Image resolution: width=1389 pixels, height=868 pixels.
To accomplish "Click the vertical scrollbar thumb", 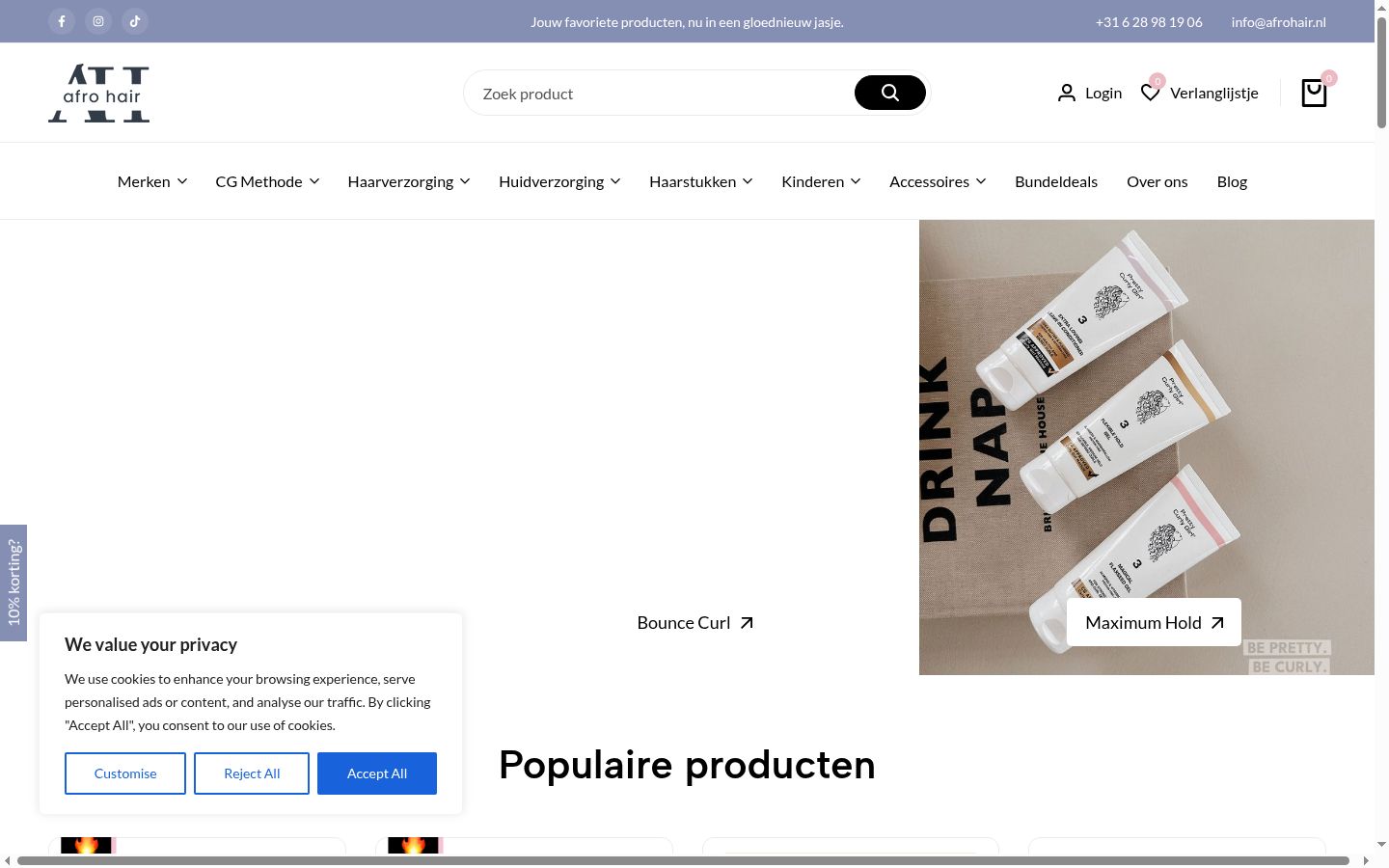I will pos(1381,72).
